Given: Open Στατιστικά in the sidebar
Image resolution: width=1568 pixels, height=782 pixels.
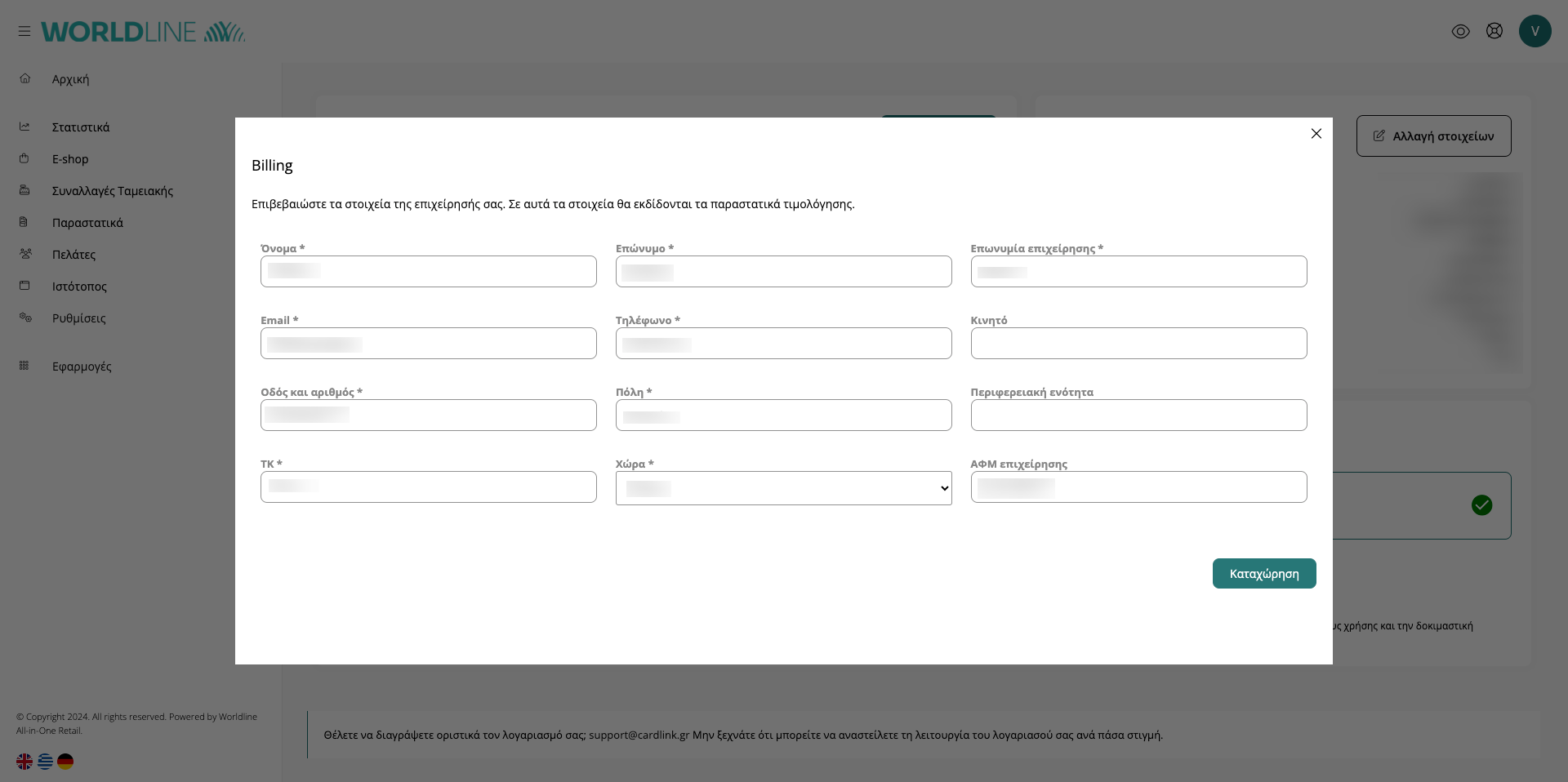Looking at the screenshot, I should (x=80, y=127).
